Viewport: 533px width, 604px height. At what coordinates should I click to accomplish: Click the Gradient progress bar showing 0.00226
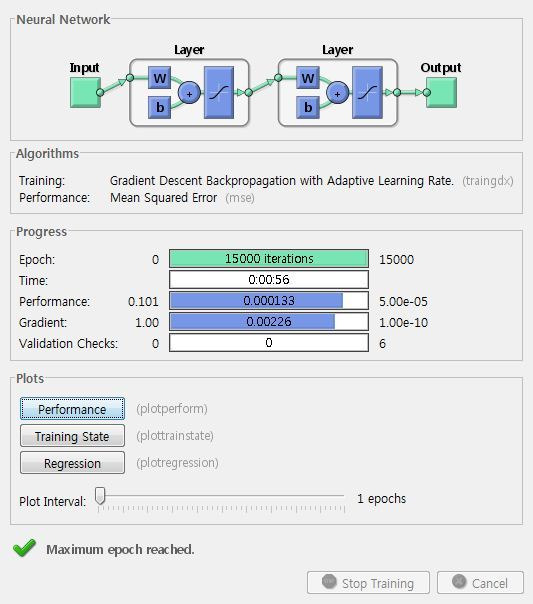[269, 322]
